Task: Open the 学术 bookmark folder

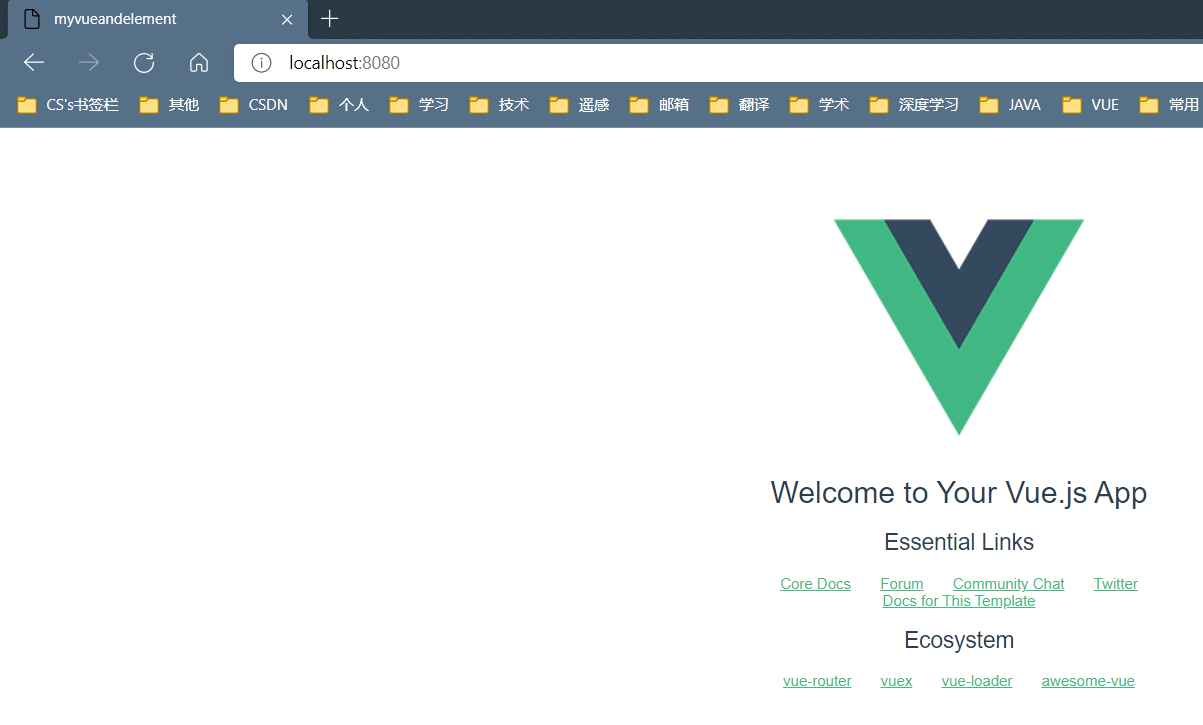Action: pos(819,105)
